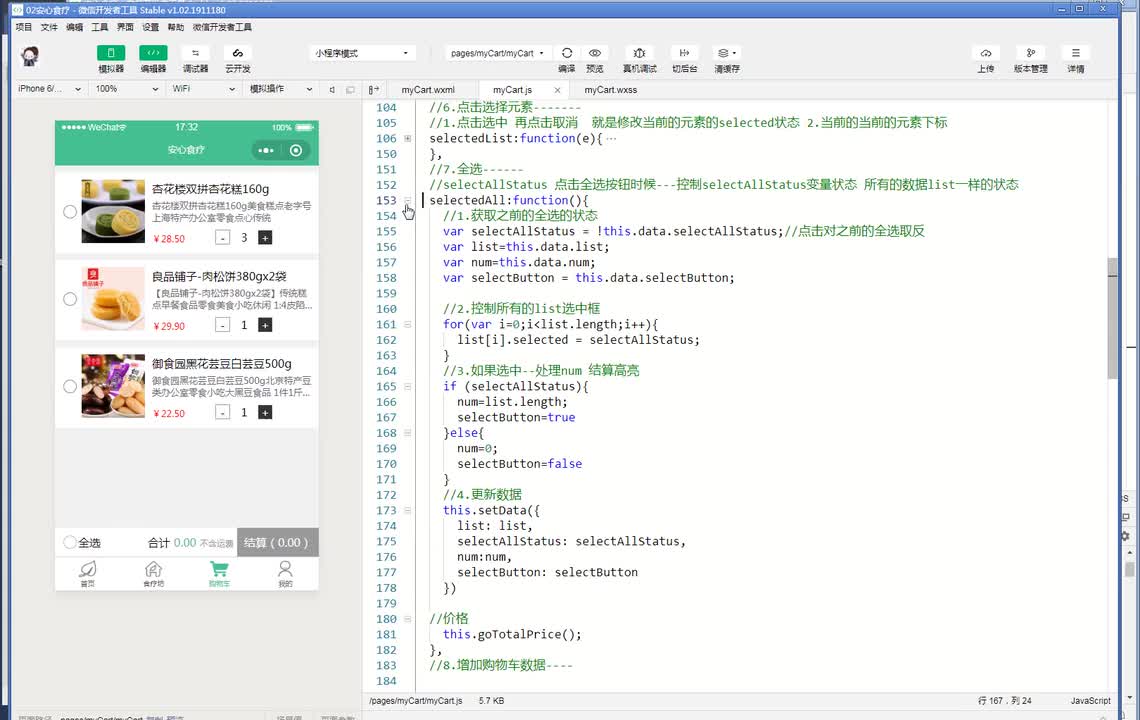The height and width of the screenshot is (720, 1140).
Task: Open the 小程序模式 mode dropdown
Action: pyautogui.click(x=362, y=53)
